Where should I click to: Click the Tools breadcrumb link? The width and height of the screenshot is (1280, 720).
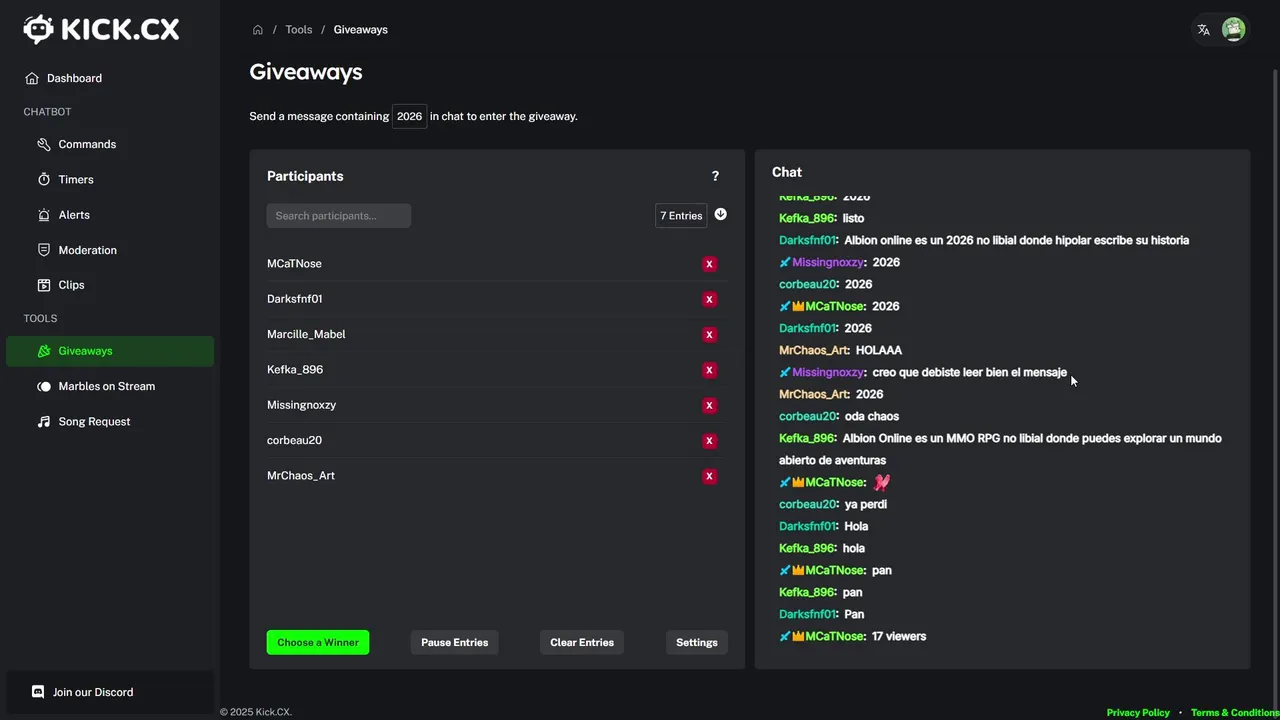pos(299,30)
